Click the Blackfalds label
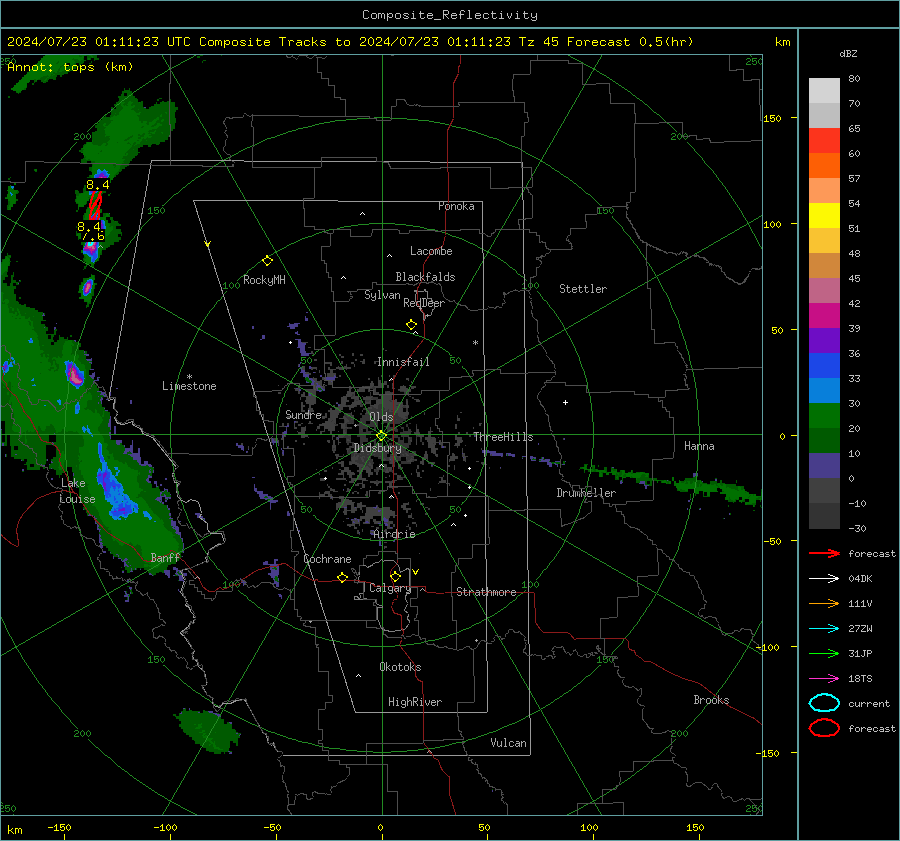This screenshot has height=841, width=900. 425,277
